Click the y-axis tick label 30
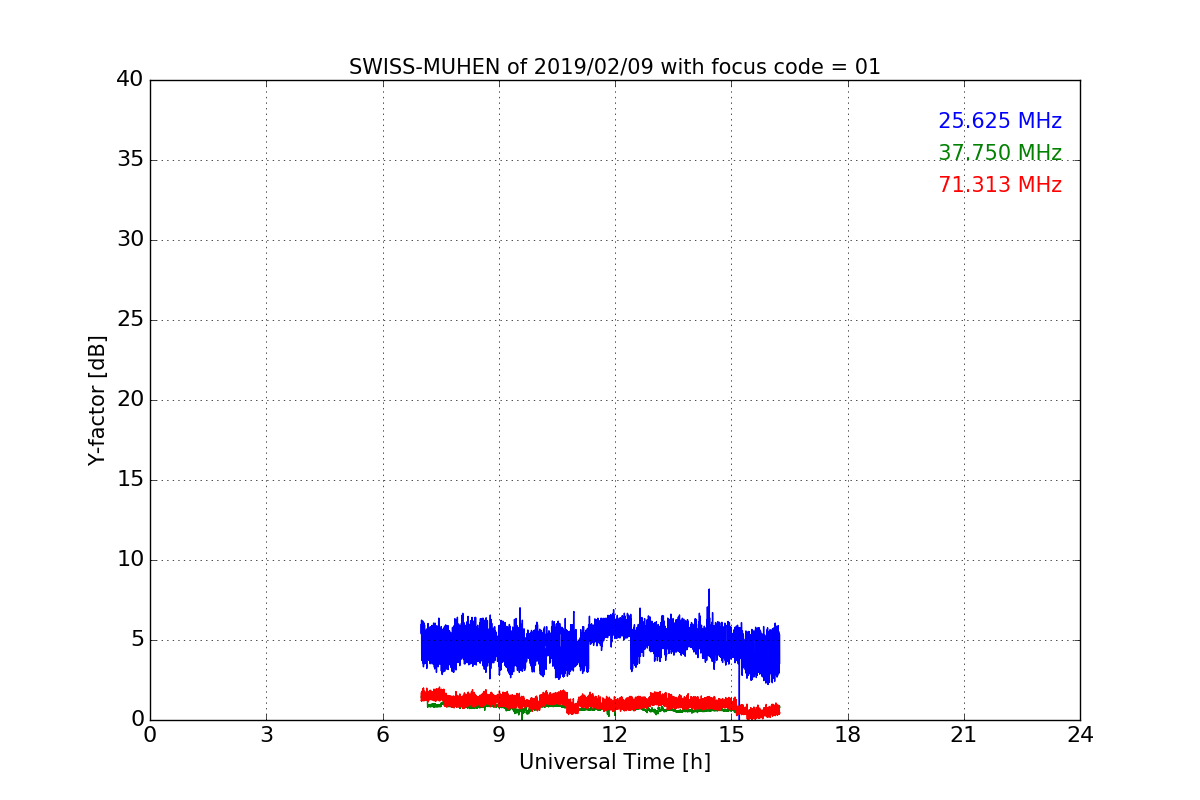The image size is (1200, 800). tap(130, 239)
